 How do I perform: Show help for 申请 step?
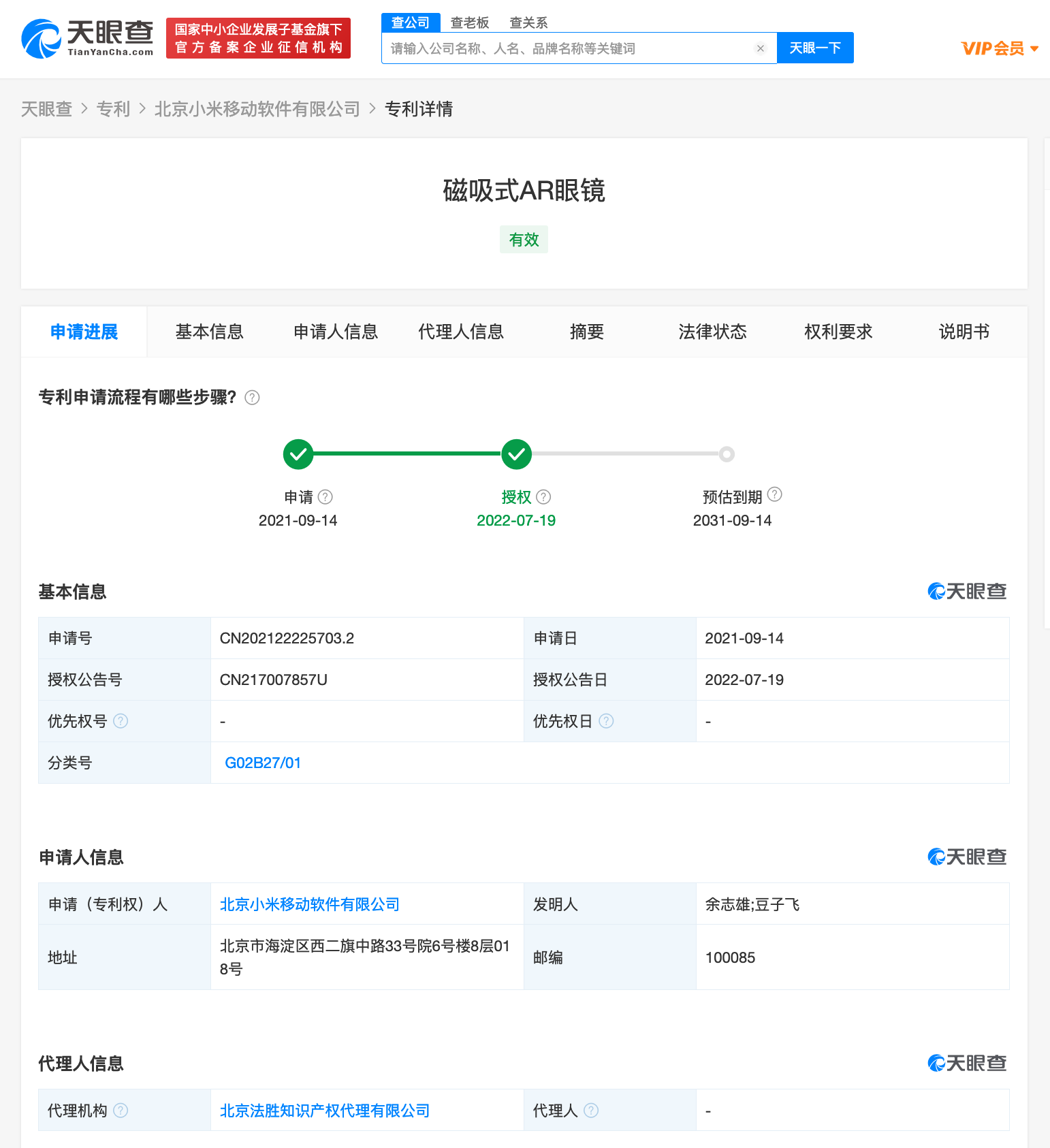[325, 497]
